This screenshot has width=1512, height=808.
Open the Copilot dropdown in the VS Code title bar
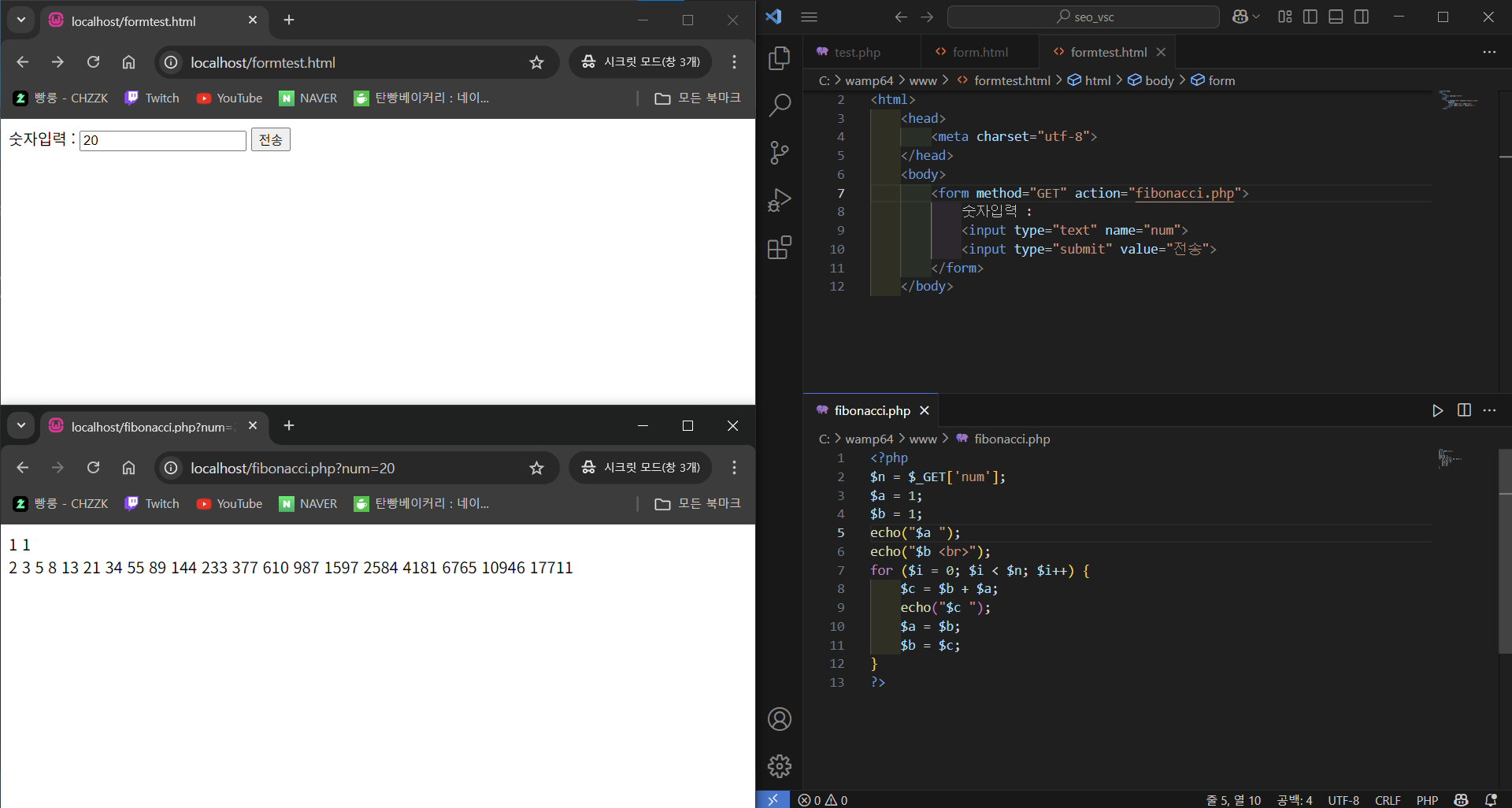coord(1246,17)
